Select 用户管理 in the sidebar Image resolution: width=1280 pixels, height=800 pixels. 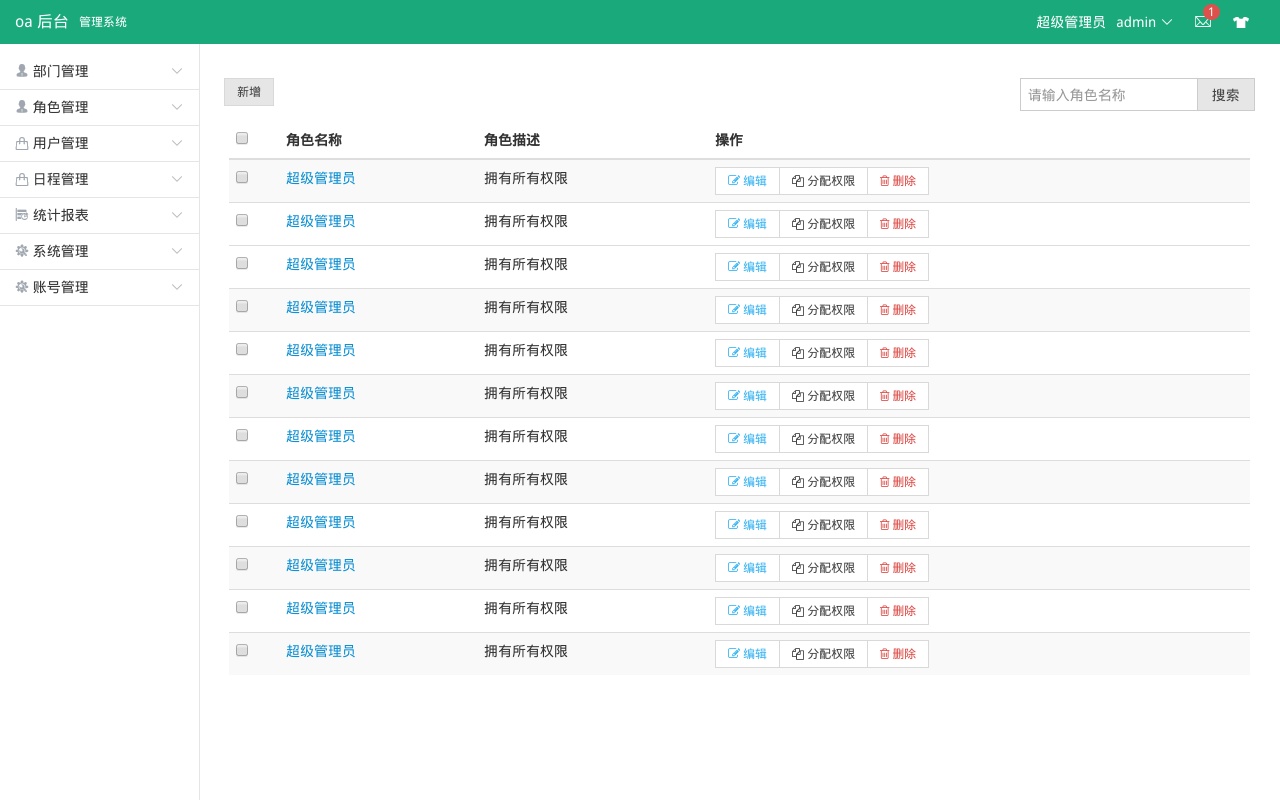[100, 143]
